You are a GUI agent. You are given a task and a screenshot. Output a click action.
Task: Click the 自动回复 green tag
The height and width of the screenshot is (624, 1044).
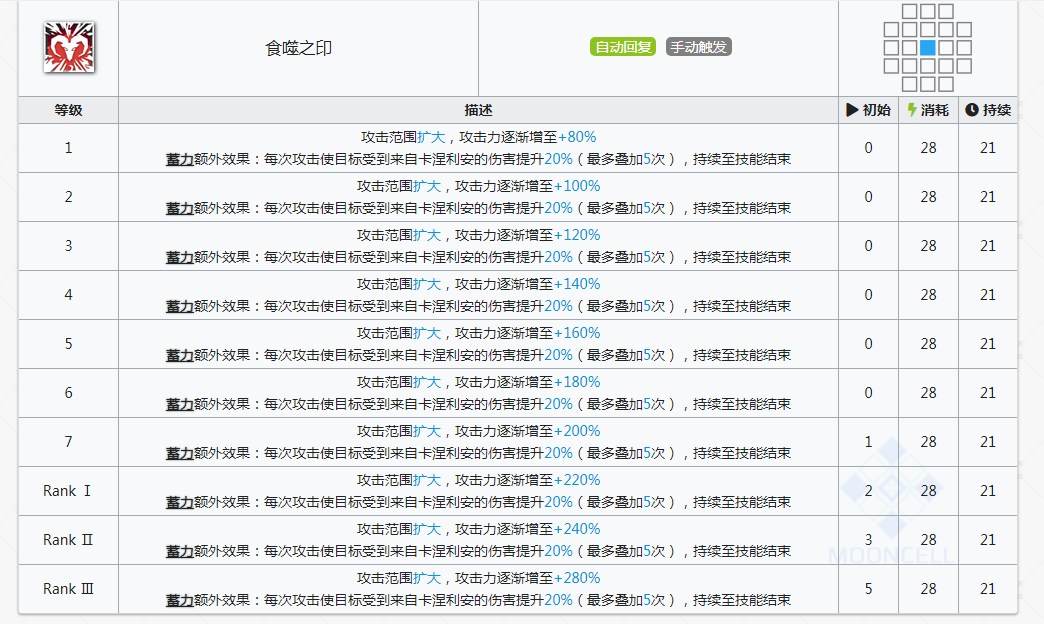click(x=623, y=47)
